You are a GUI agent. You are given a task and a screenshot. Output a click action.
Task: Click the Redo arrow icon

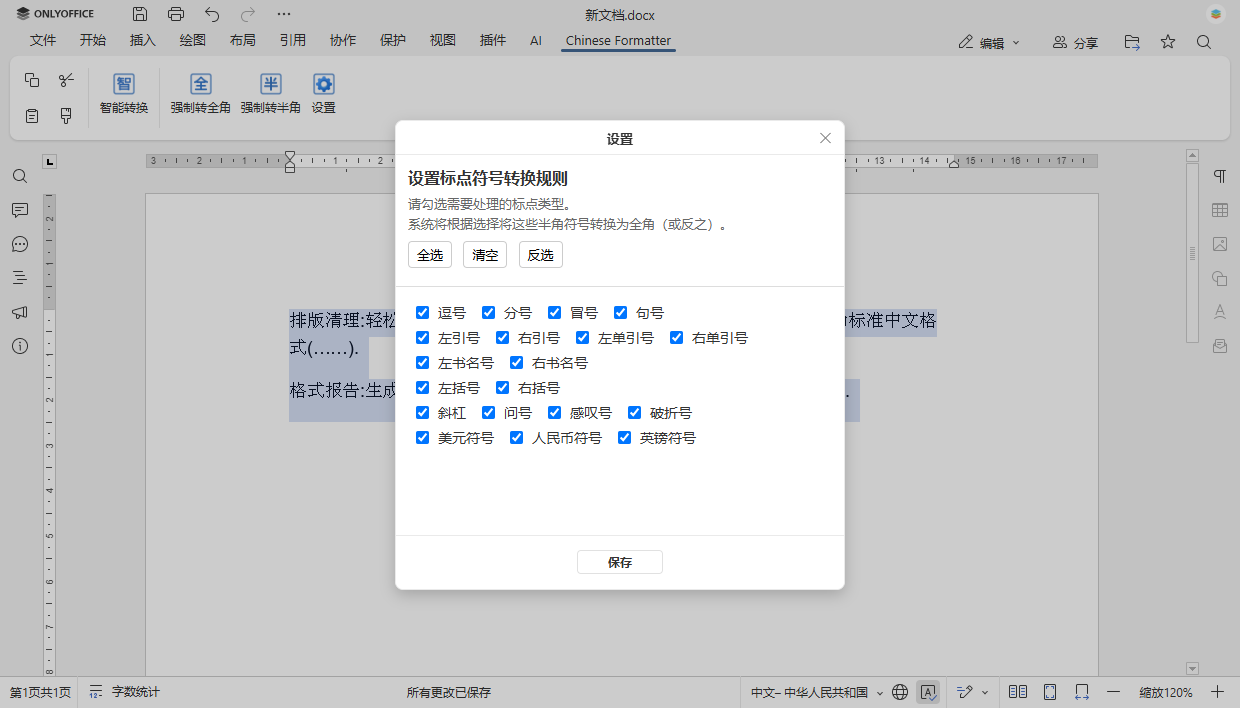[x=248, y=14]
